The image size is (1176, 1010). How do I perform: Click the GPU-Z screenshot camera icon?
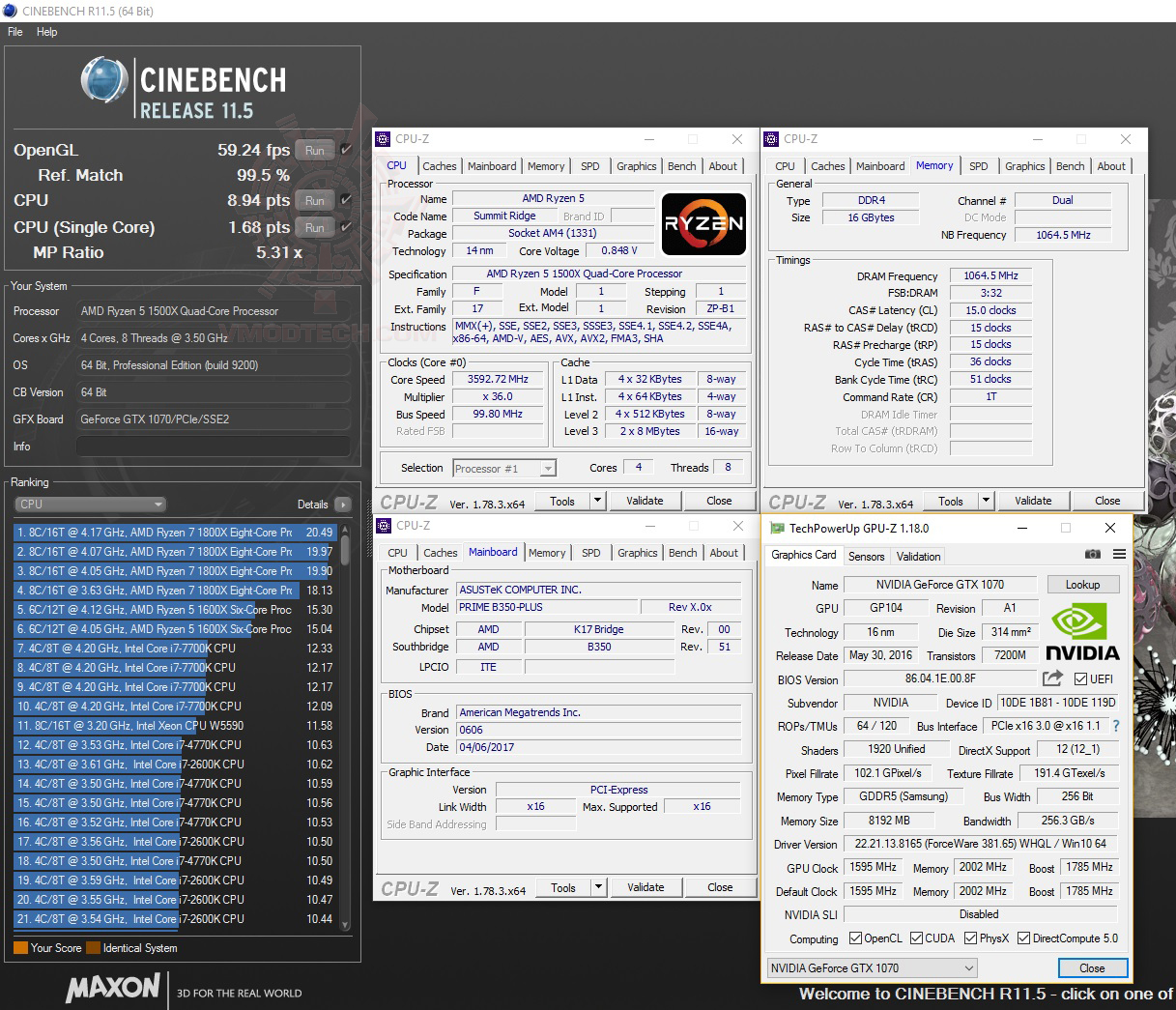[x=1093, y=555]
